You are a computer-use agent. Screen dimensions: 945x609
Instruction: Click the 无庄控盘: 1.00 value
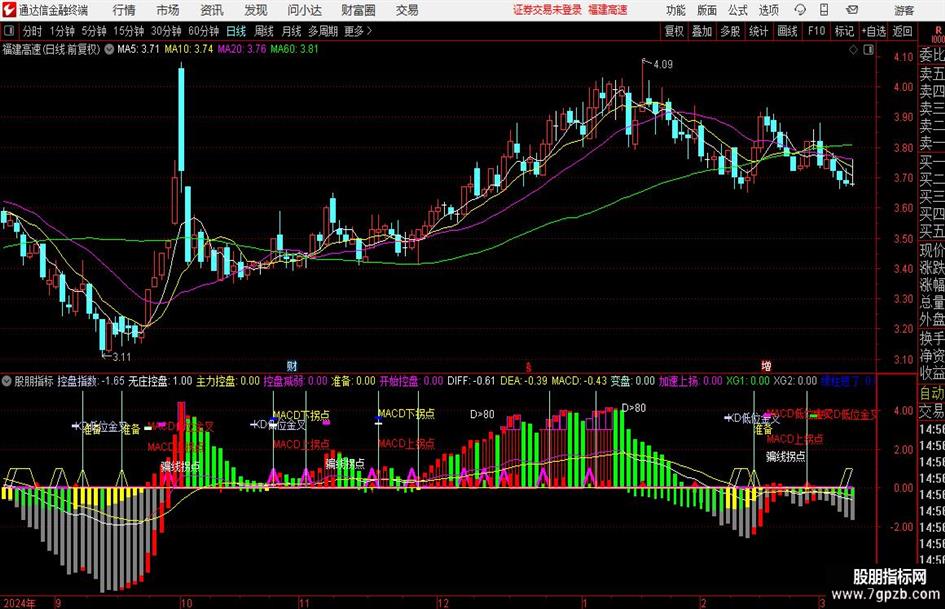tap(160, 381)
